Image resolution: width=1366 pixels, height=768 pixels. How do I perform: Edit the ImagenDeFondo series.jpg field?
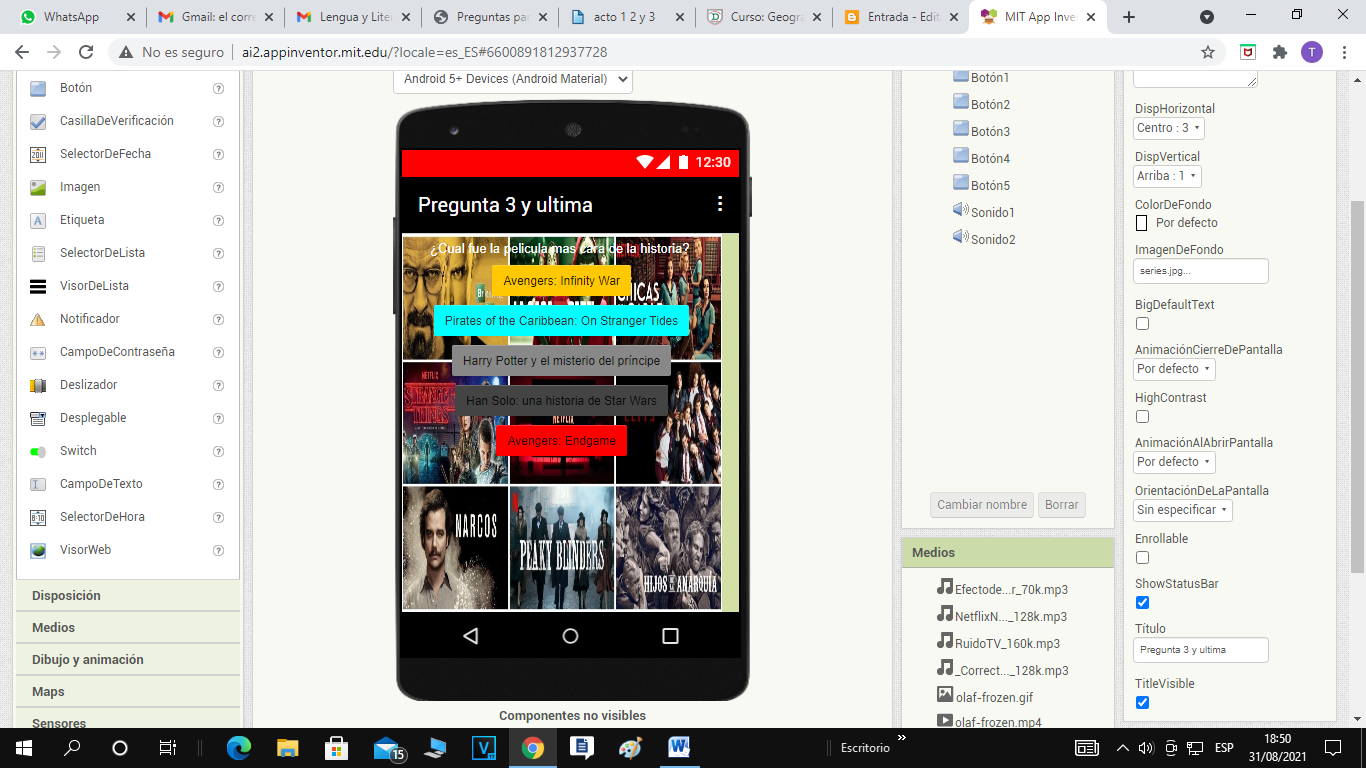[1201, 271]
